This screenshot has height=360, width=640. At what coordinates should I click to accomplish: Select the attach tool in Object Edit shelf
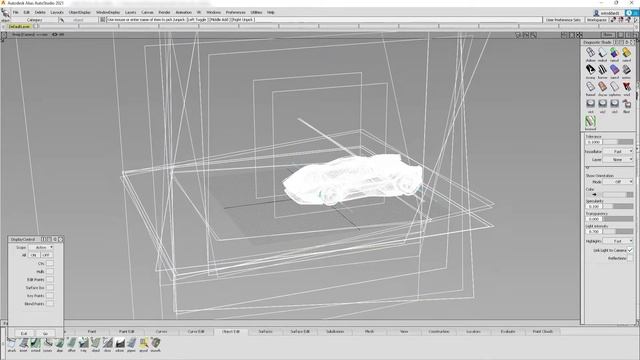coord(11,343)
